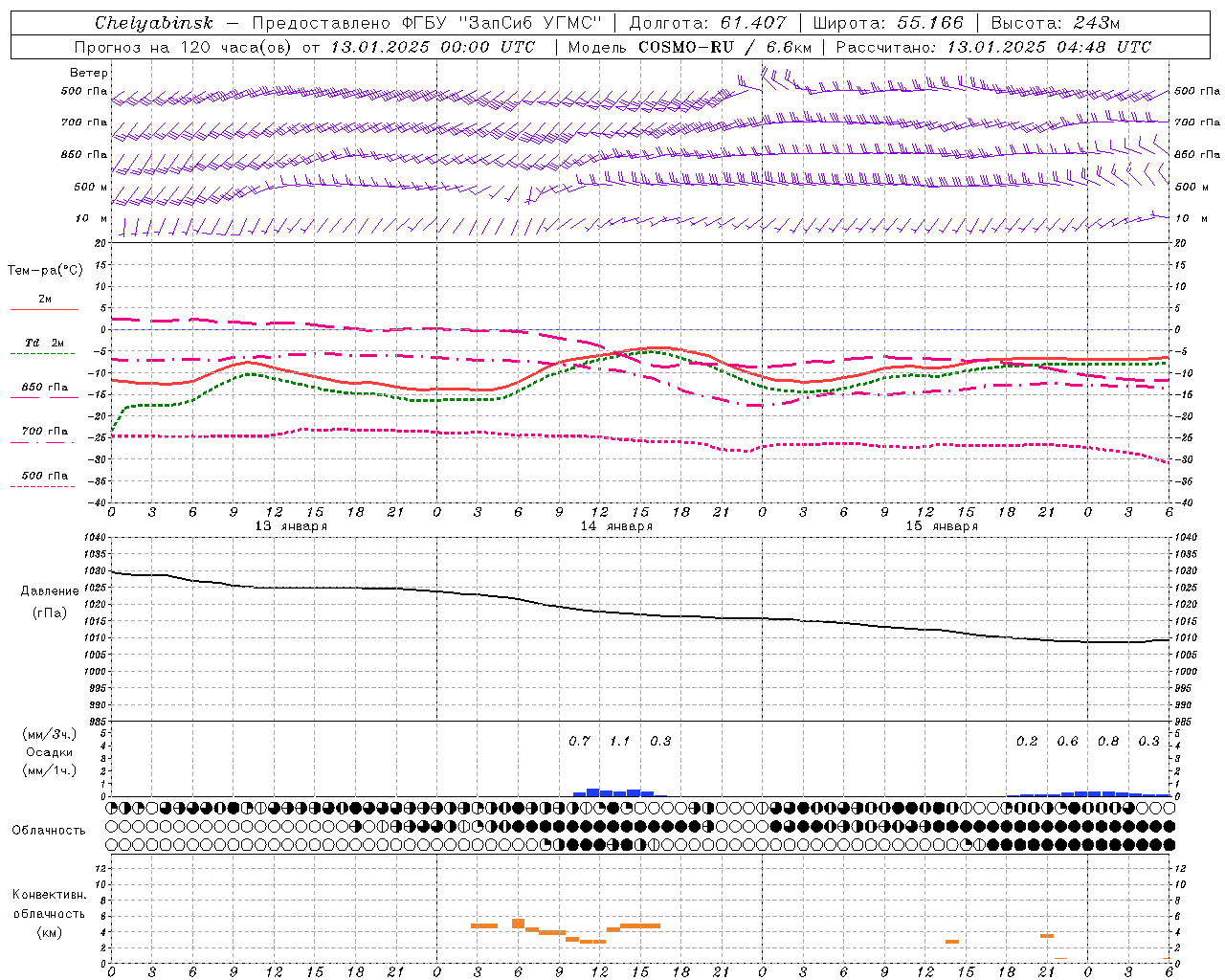Click the 15 января date label
1225x980 pixels.
point(942,526)
